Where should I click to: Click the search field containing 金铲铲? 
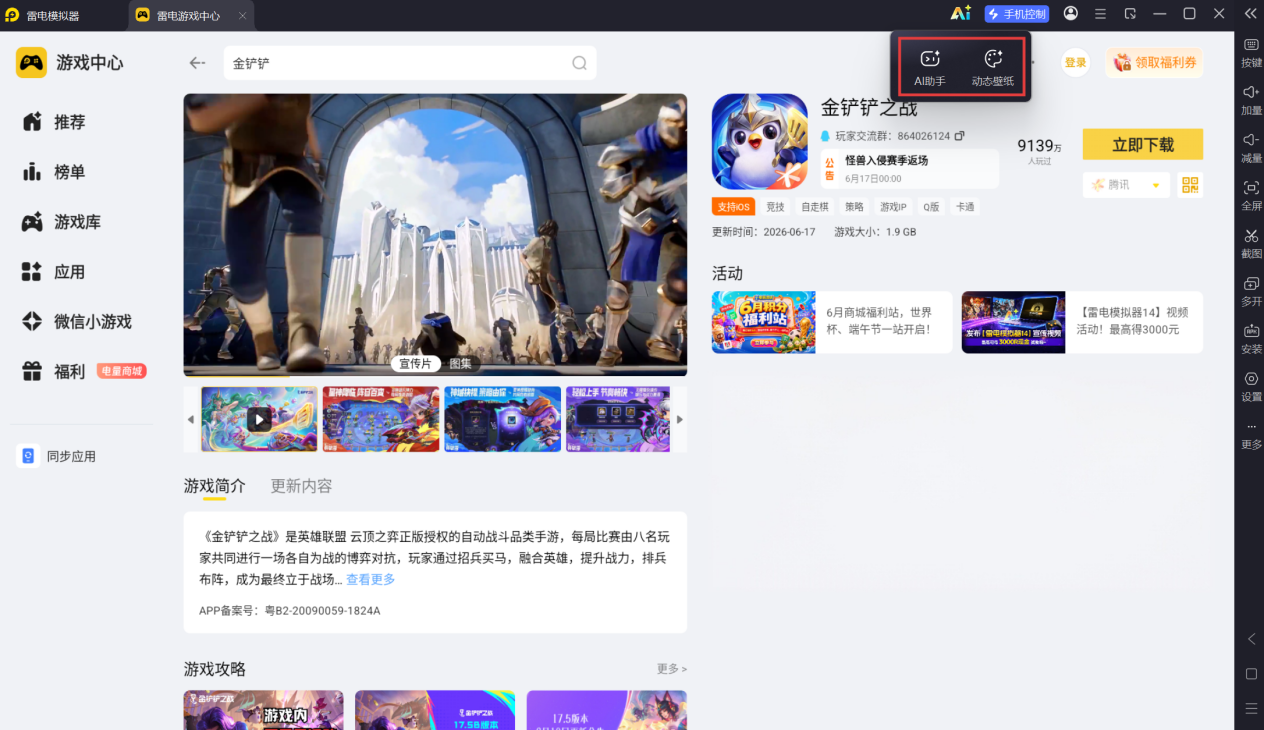410,63
